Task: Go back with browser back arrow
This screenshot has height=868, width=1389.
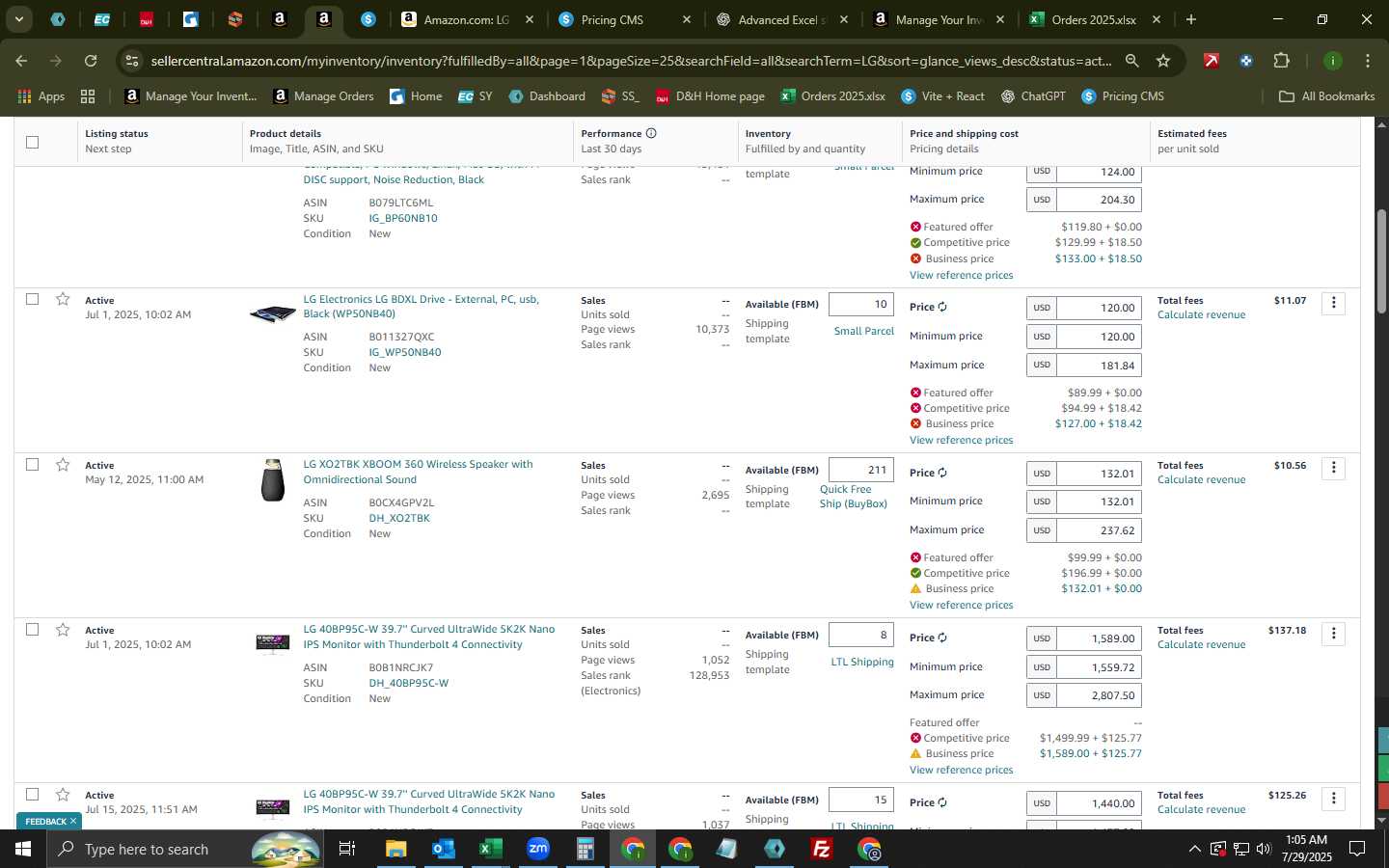Action: (21, 61)
